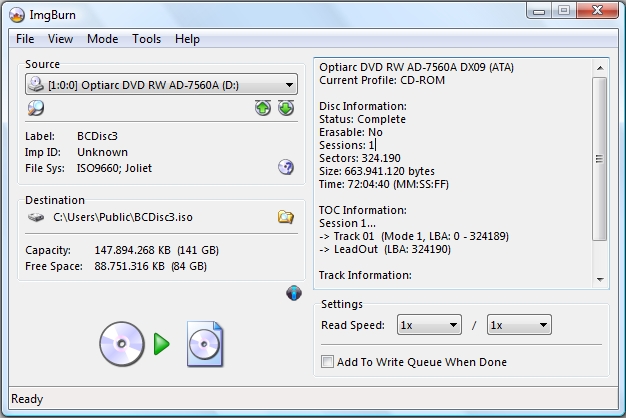This screenshot has width=626, height=418.
Task: Open the Mode menu
Action: tap(103, 39)
